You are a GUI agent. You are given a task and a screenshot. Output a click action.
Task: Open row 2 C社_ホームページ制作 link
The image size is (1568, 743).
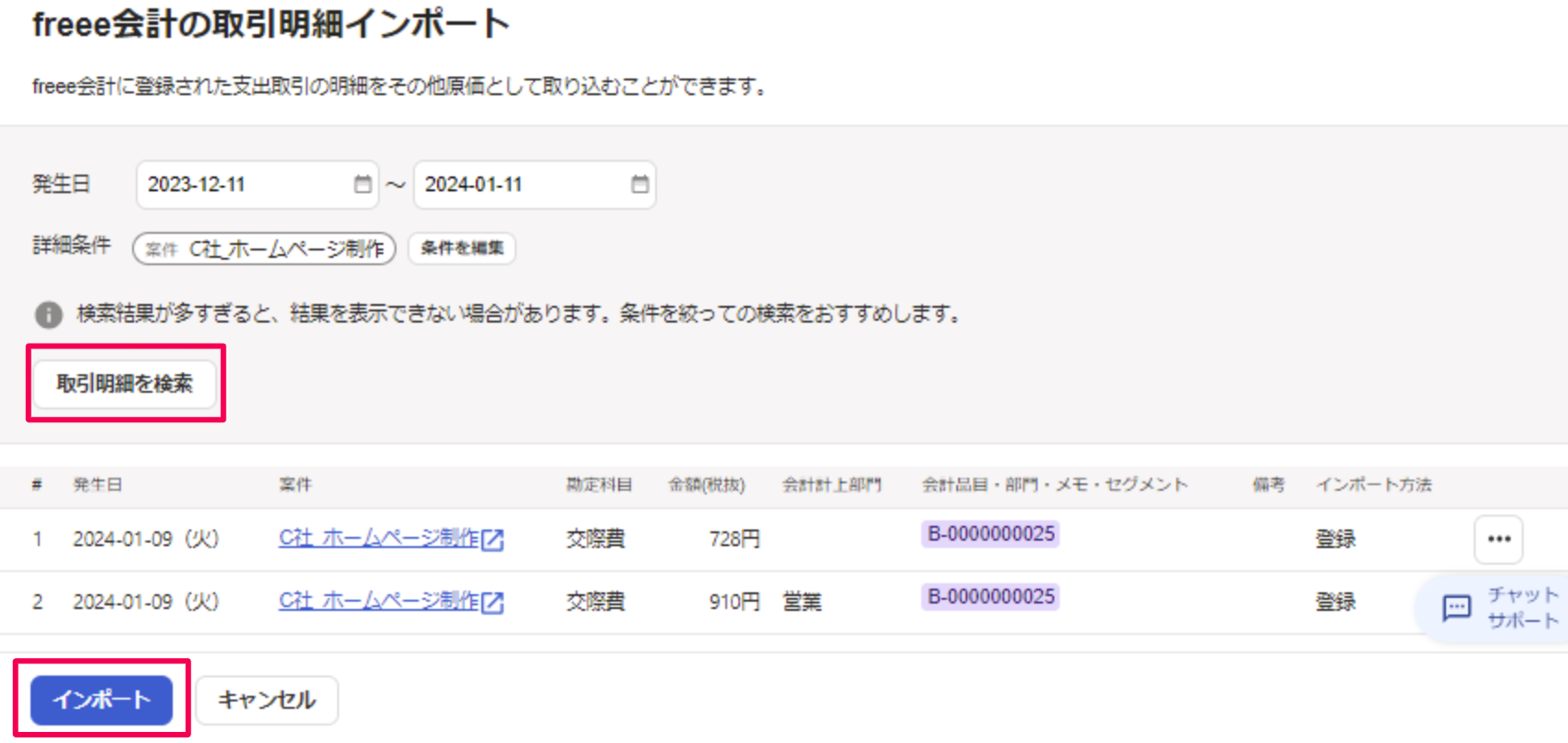point(379,601)
